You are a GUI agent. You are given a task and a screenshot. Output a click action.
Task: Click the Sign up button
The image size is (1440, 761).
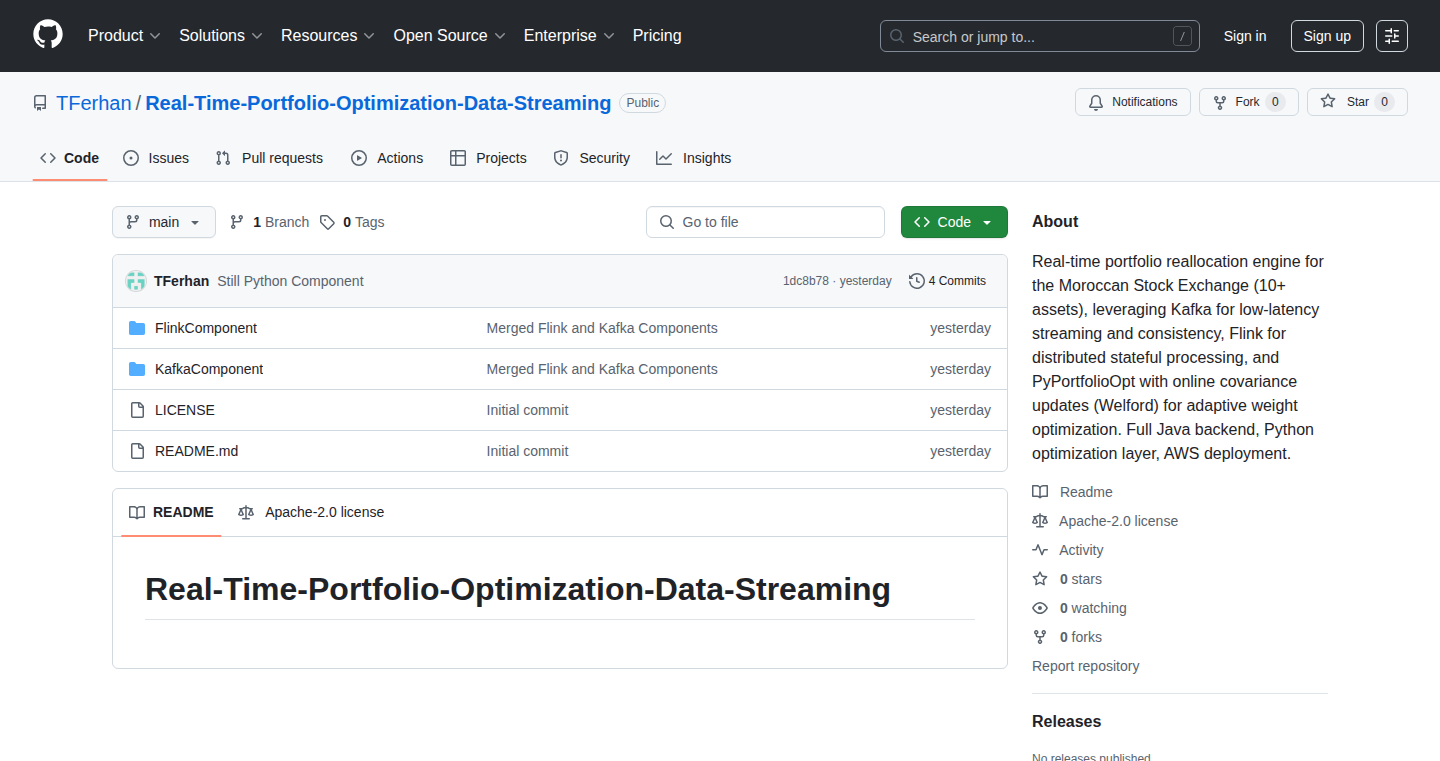coord(1327,36)
